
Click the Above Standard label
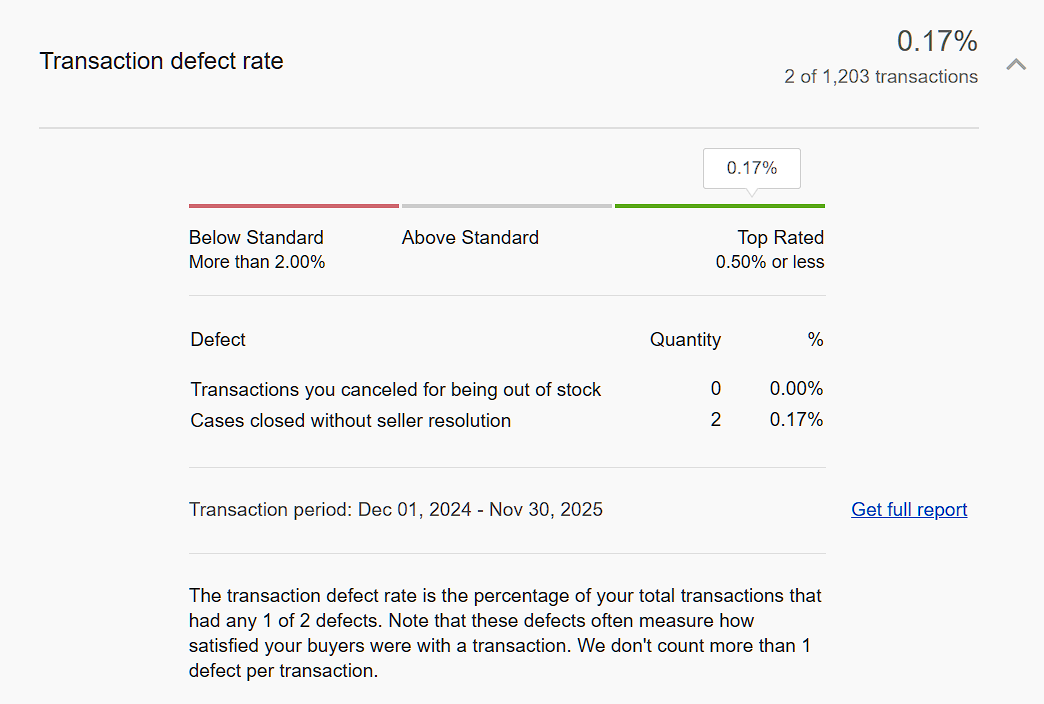point(470,238)
